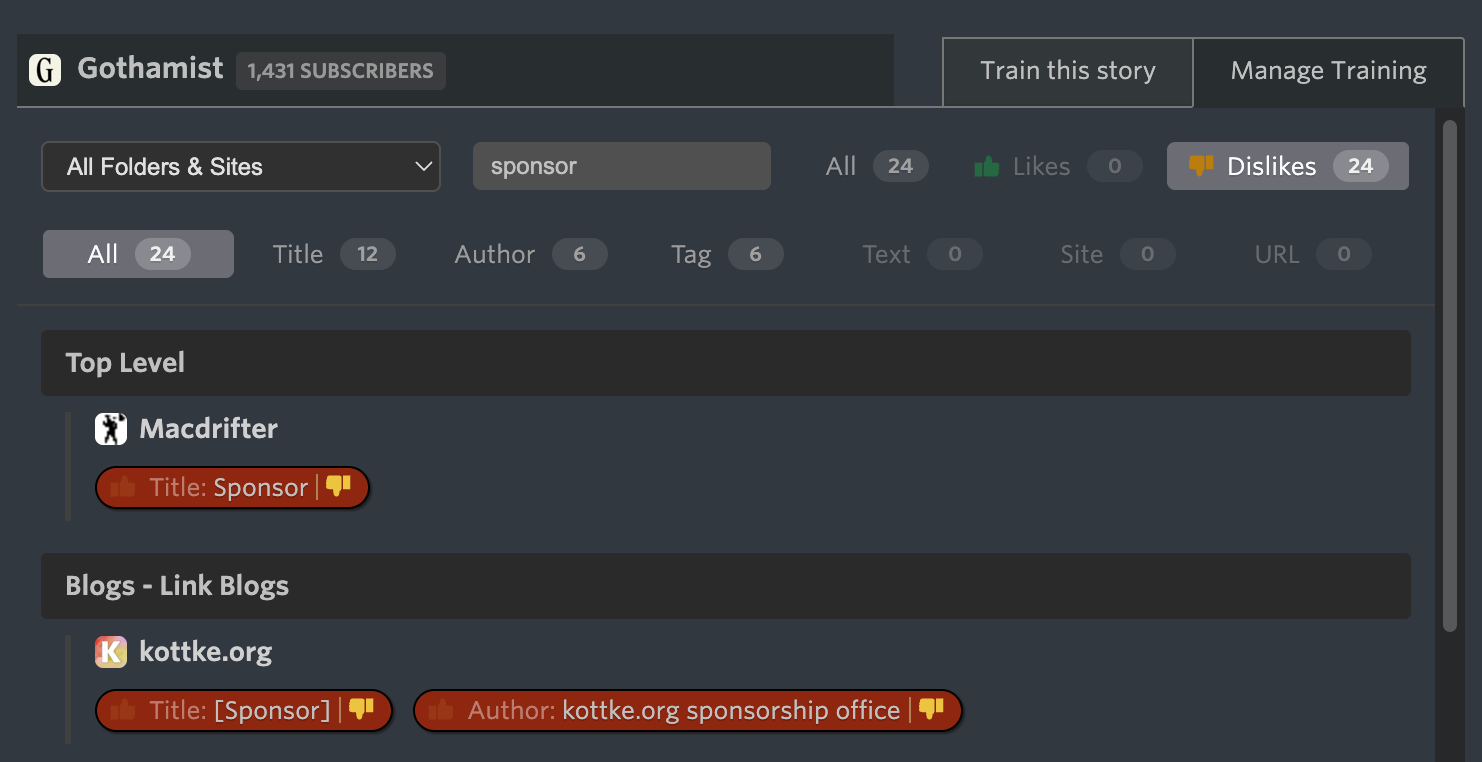This screenshot has height=762, width=1482.
Task: Filter classifiers by Author type
Action: pyautogui.click(x=530, y=254)
